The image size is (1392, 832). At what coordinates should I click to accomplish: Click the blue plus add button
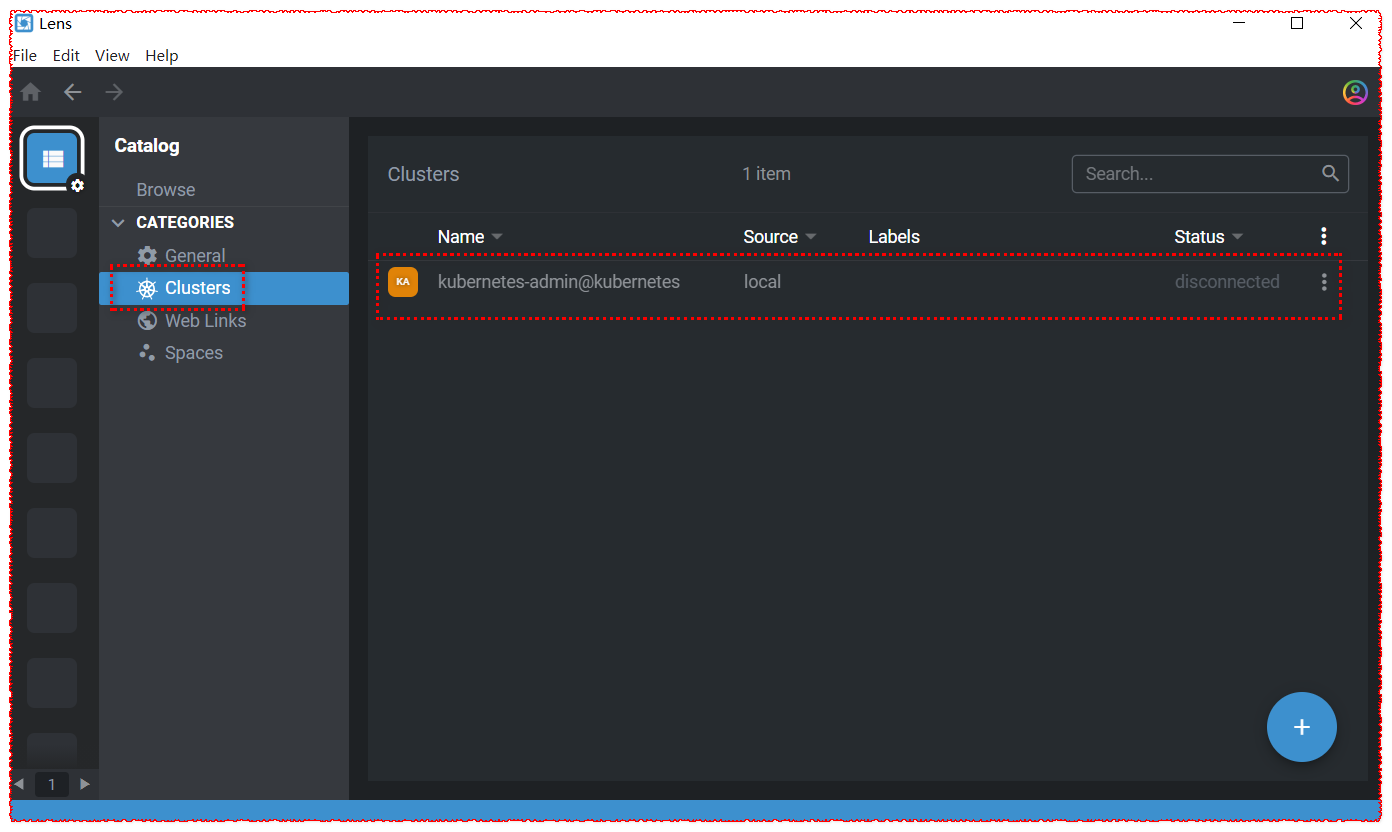pyautogui.click(x=1302, y=727)
